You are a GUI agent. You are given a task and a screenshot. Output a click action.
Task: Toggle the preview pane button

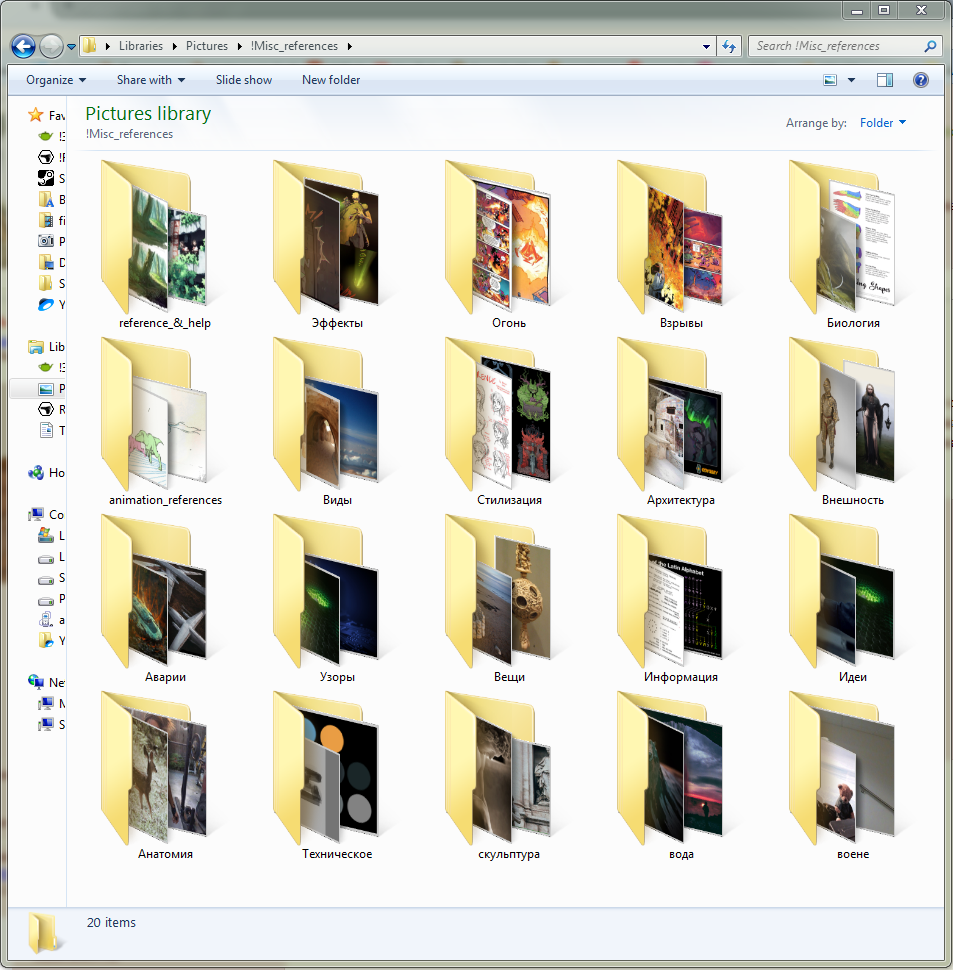click(885, 80)
